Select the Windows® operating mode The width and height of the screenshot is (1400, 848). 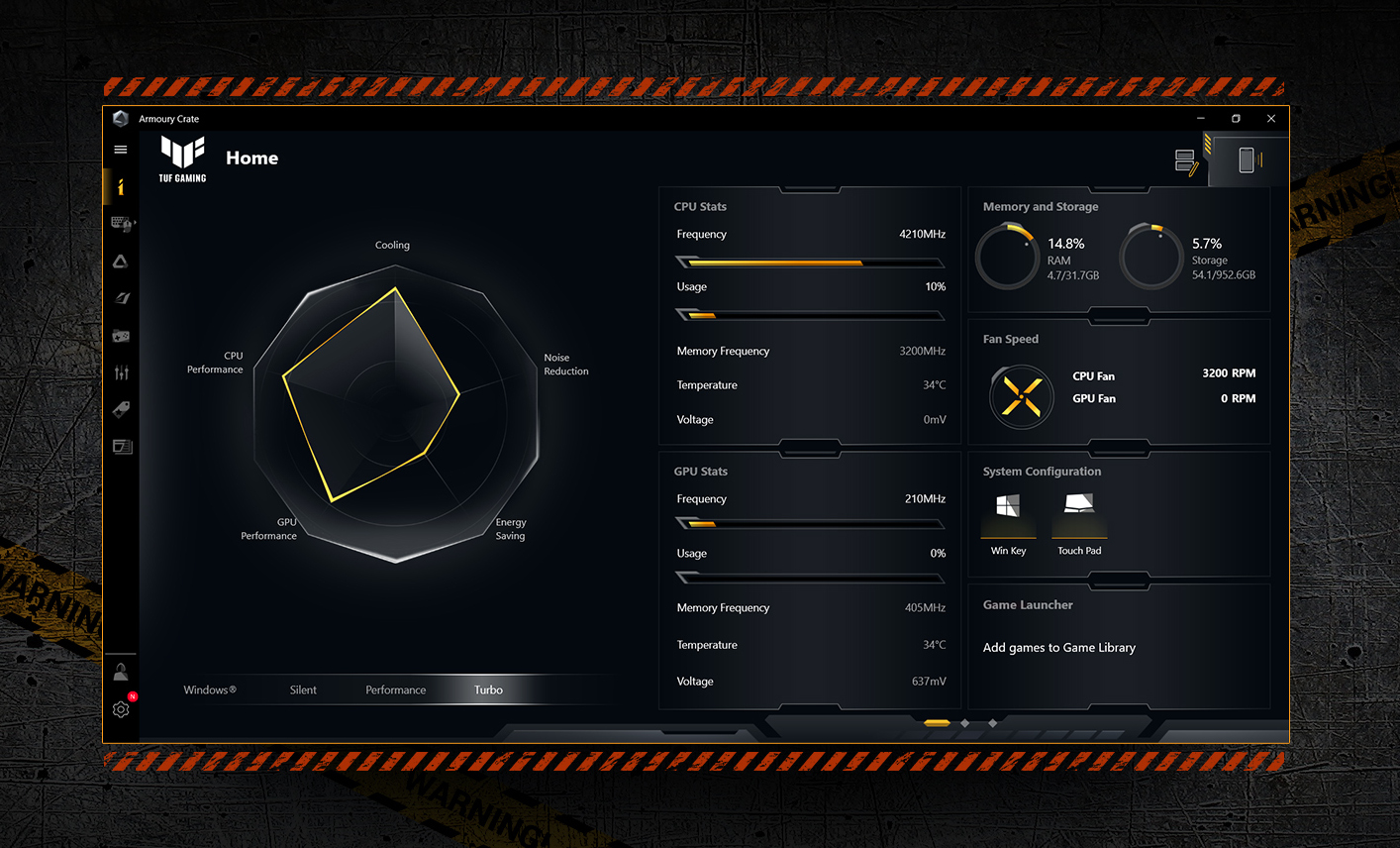(210, 689)
